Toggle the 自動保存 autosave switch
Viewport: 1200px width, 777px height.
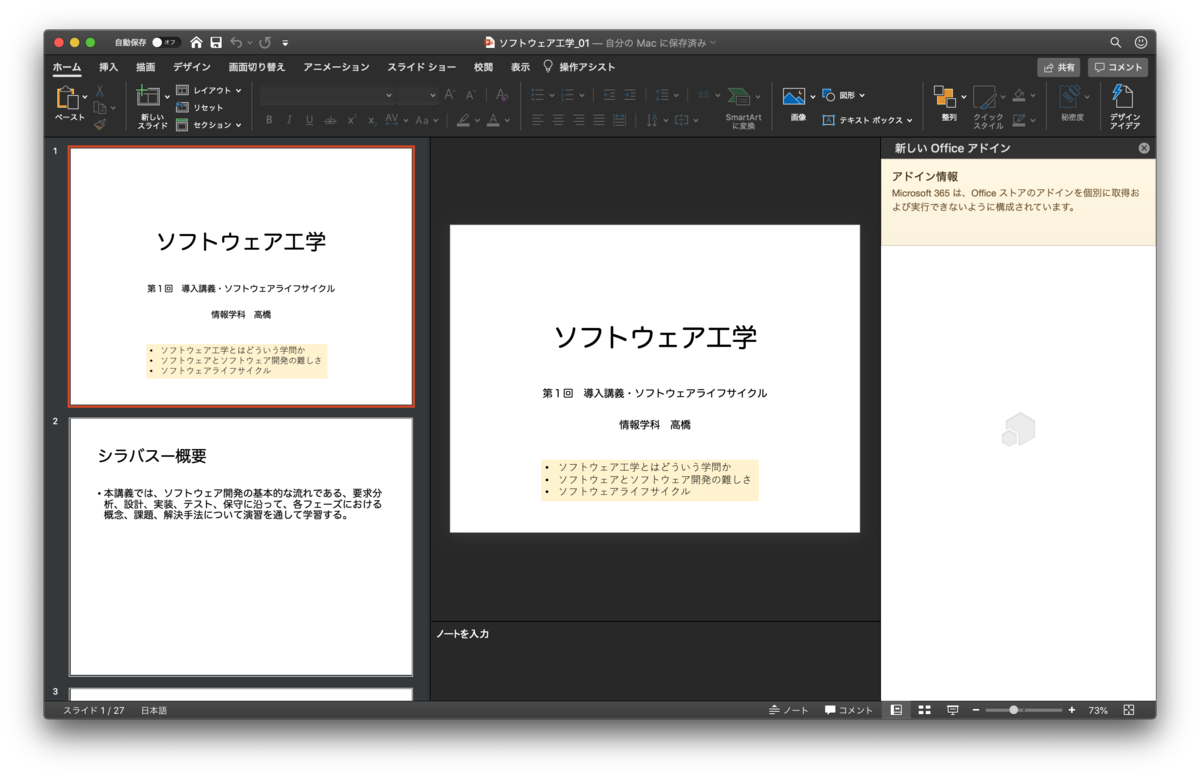click(165, 43)
